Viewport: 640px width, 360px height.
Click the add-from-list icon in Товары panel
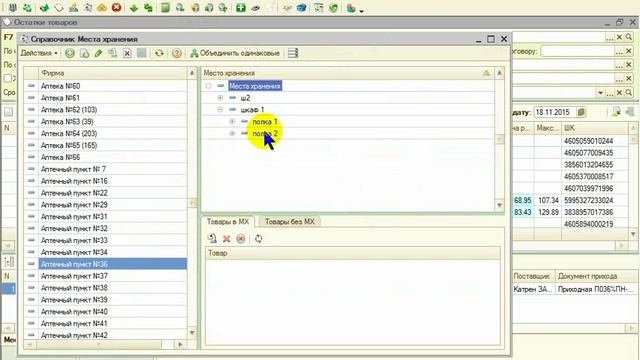(212, 238)
